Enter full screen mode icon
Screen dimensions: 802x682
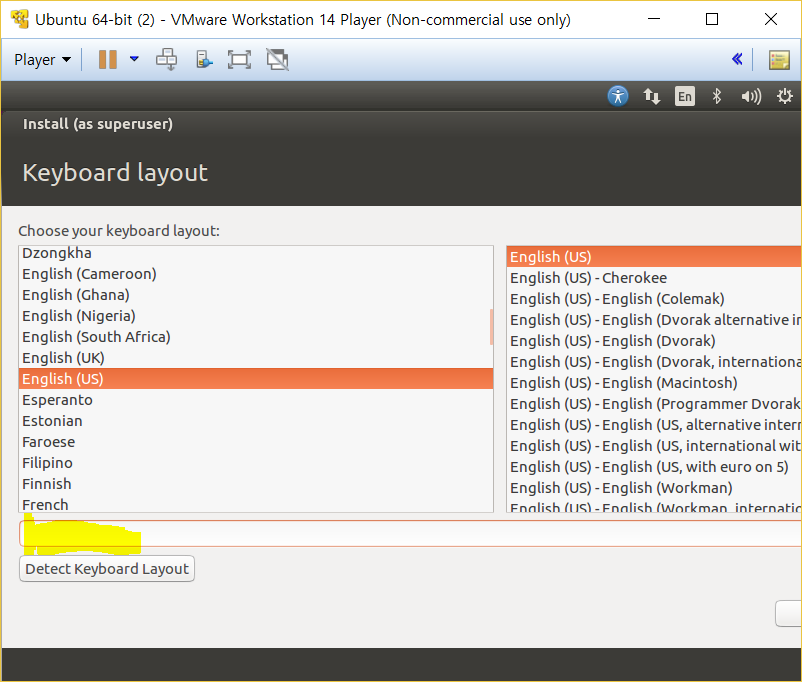click(239, 60)
